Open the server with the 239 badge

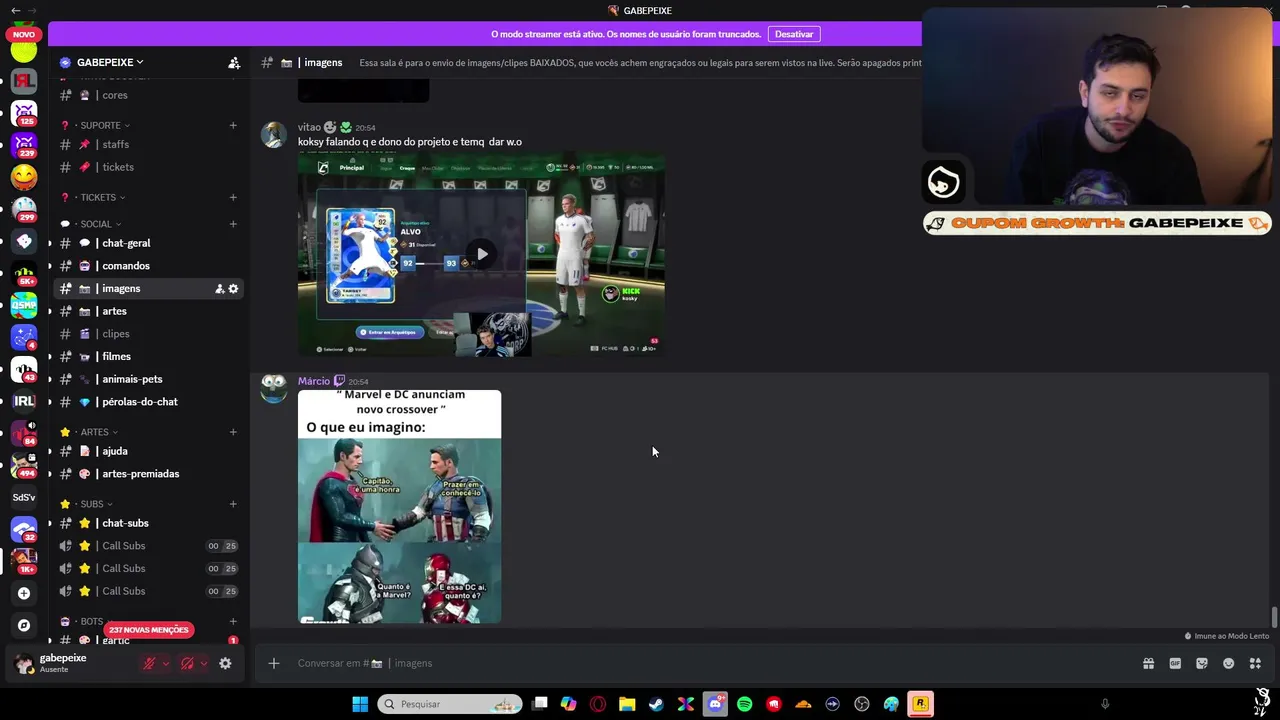click(24, 145)
